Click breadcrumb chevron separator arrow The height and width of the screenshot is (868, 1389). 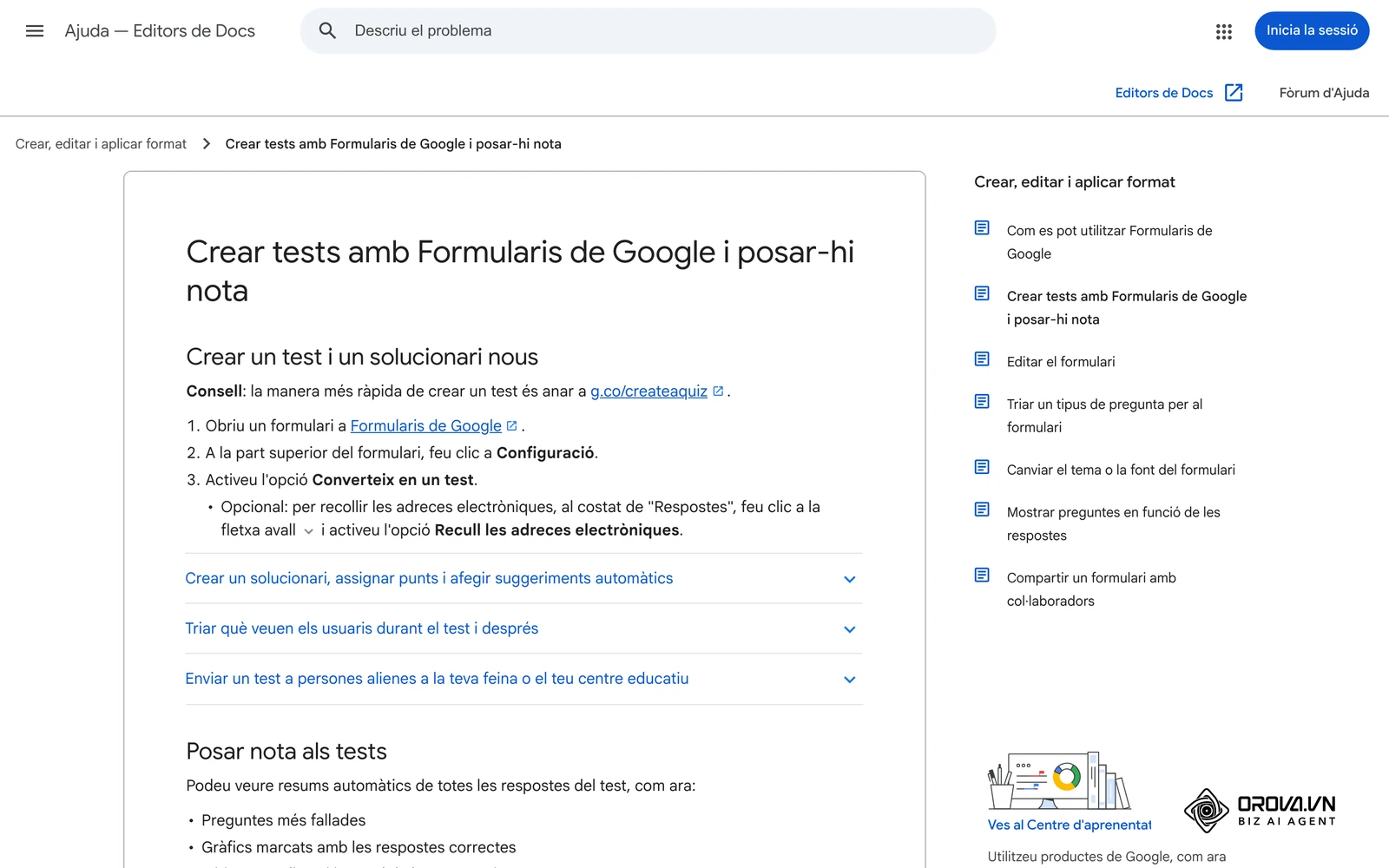coord(206,144)
